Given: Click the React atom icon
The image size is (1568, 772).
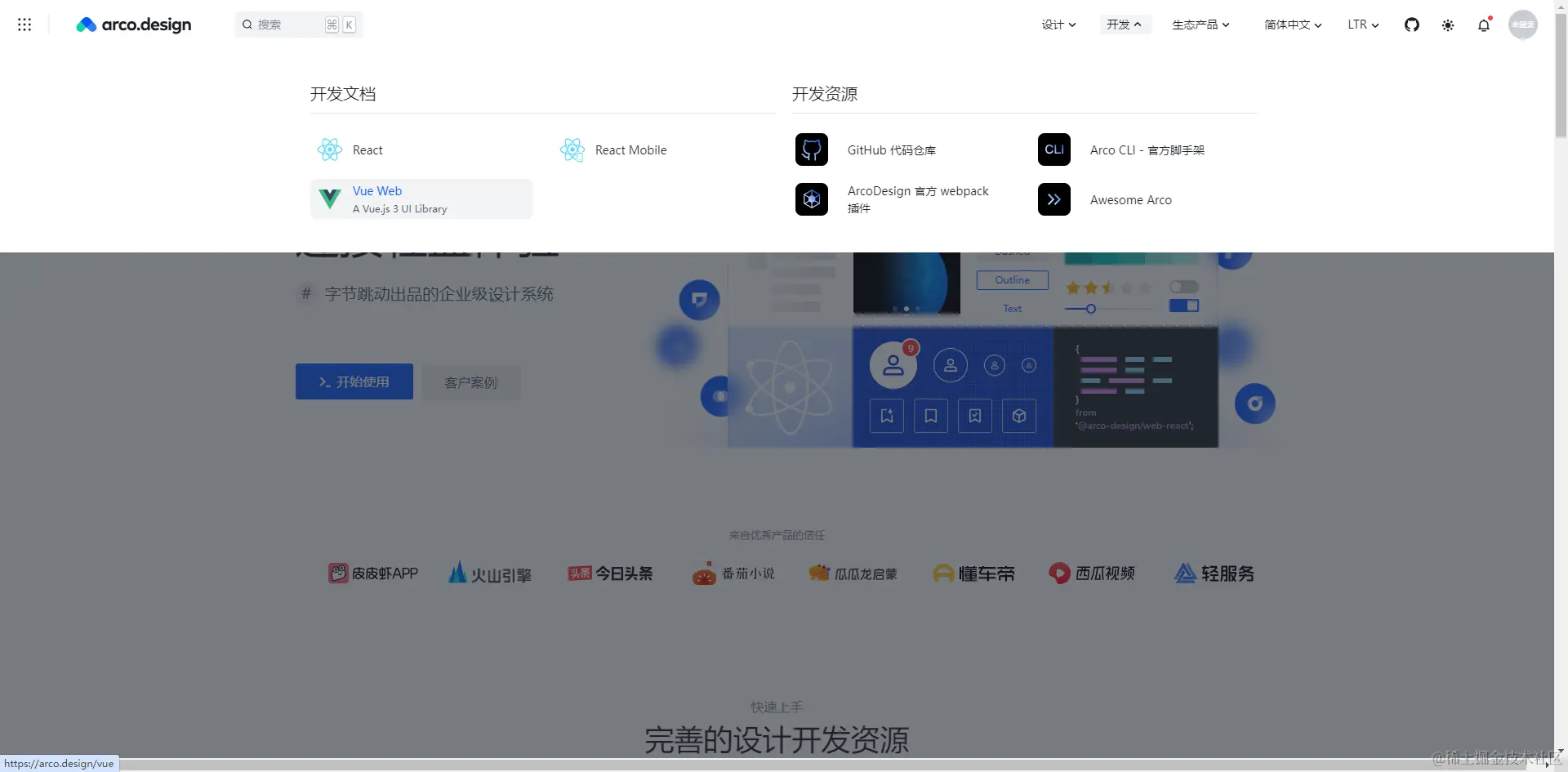Looking at the screenshot, I should 330,149.
